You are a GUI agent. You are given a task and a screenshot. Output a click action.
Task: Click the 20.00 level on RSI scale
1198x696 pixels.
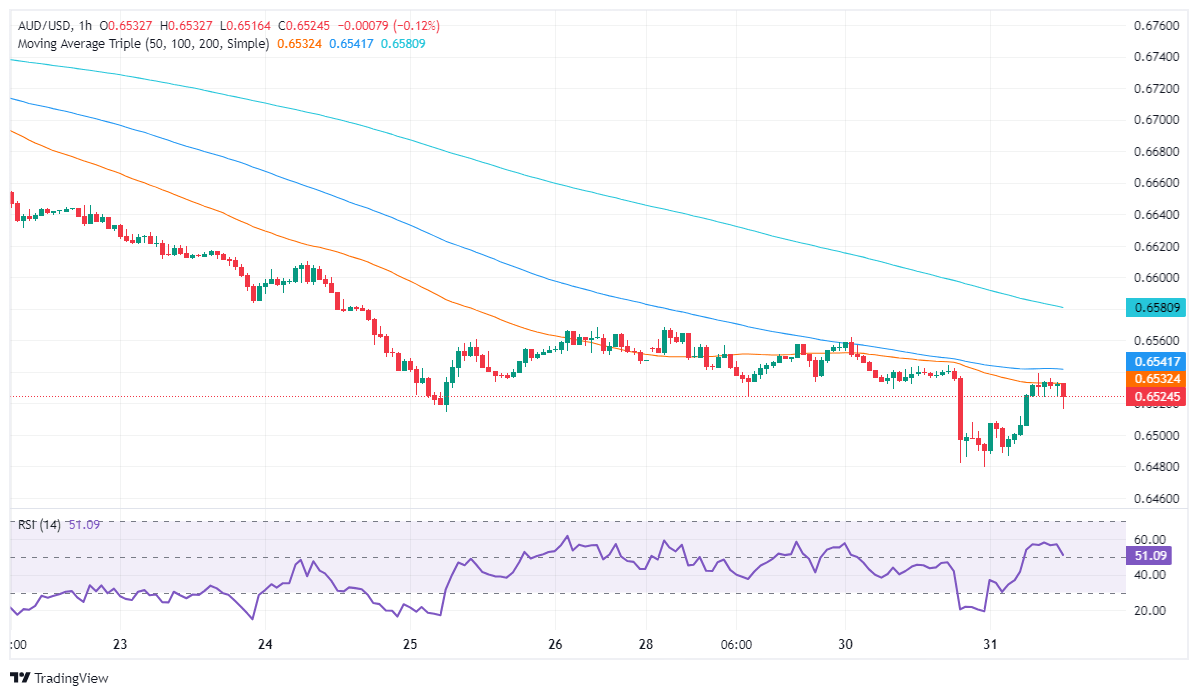1146,611
